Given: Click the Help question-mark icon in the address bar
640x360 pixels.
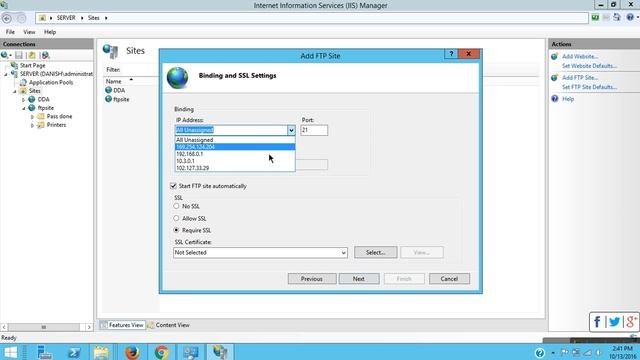Looking at the screenshot, I should coord(630,17).
